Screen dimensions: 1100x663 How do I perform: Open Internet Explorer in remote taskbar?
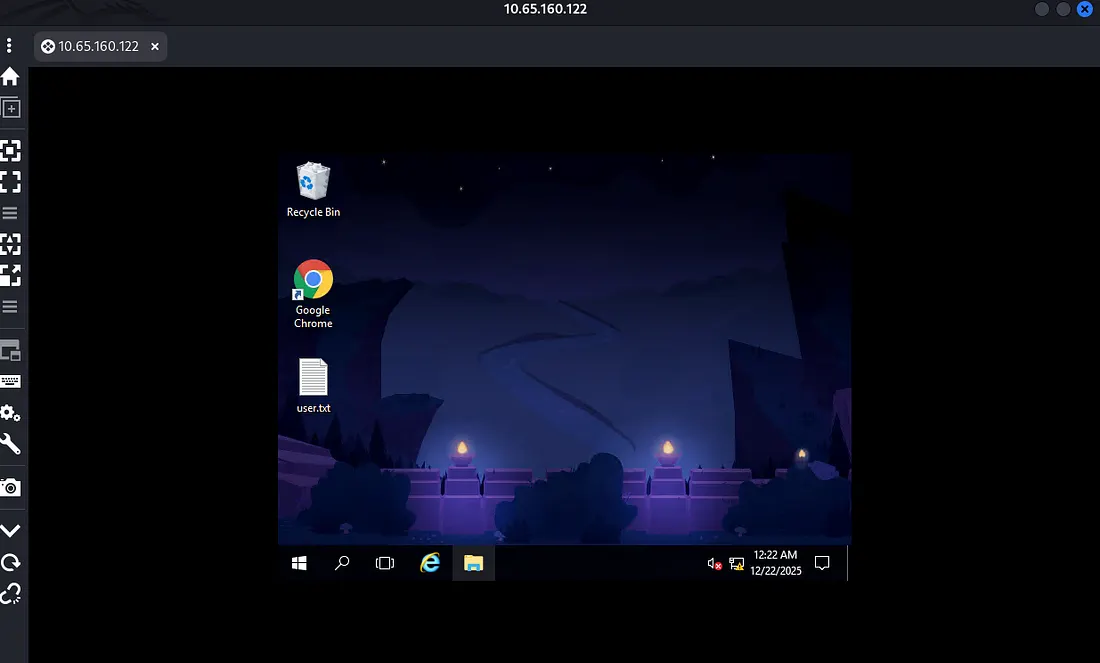(x=430, y=563)
